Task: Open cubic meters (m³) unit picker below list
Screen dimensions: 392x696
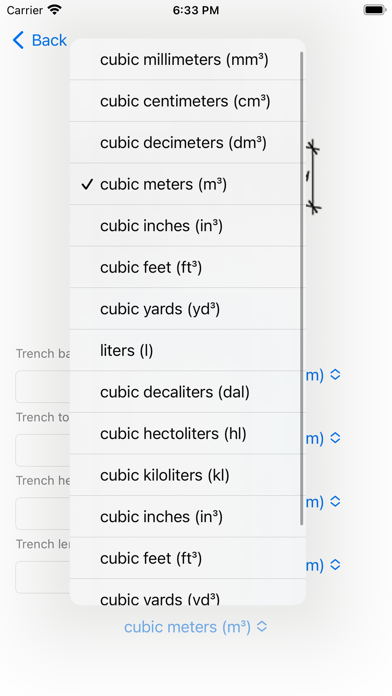Action: (196, 627)
